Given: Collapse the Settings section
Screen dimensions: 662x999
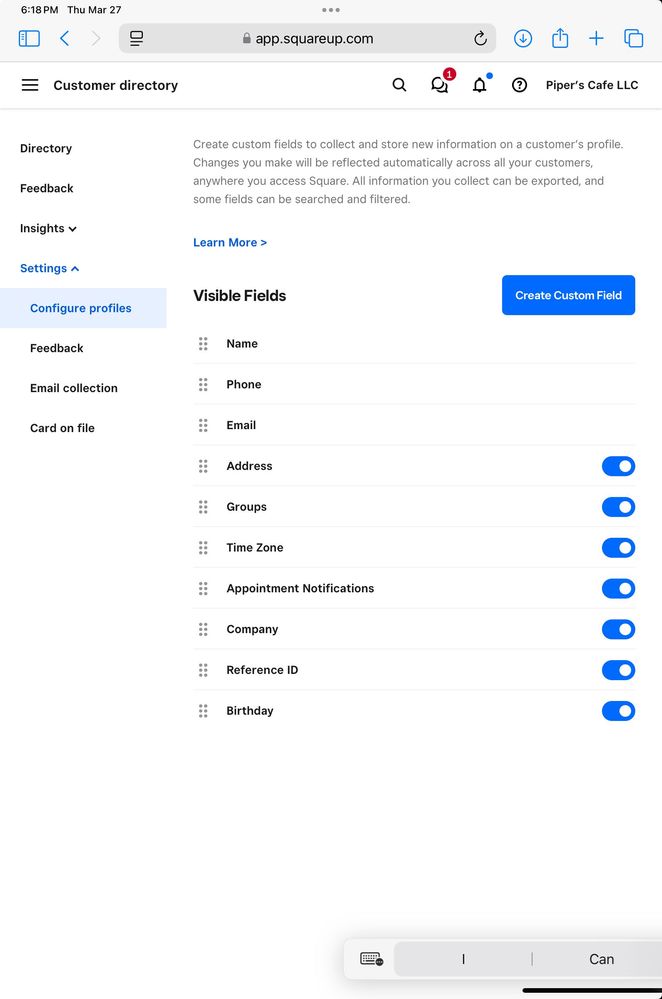Looking at the screenshot, I should point(49,268).
